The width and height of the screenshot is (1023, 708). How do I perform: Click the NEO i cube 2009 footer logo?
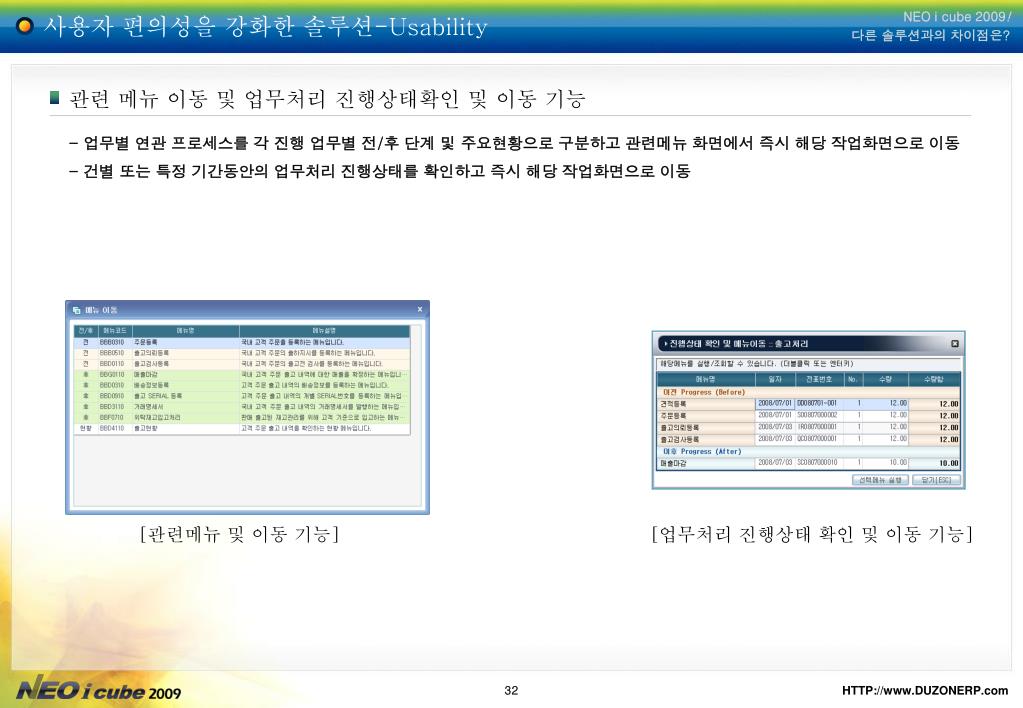click(x=99, y=690)
